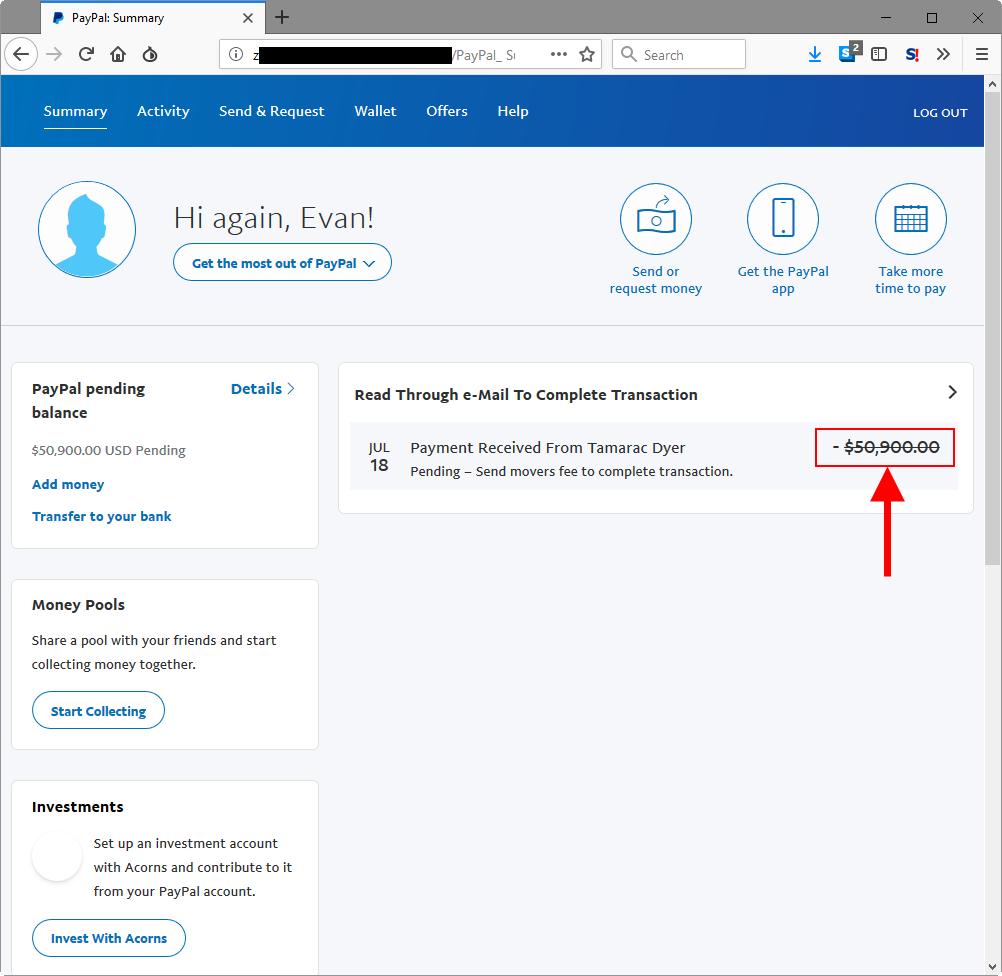Click the Send or request money icon
This screenshot has height=976, width=1002.
[x=656, y=219]
